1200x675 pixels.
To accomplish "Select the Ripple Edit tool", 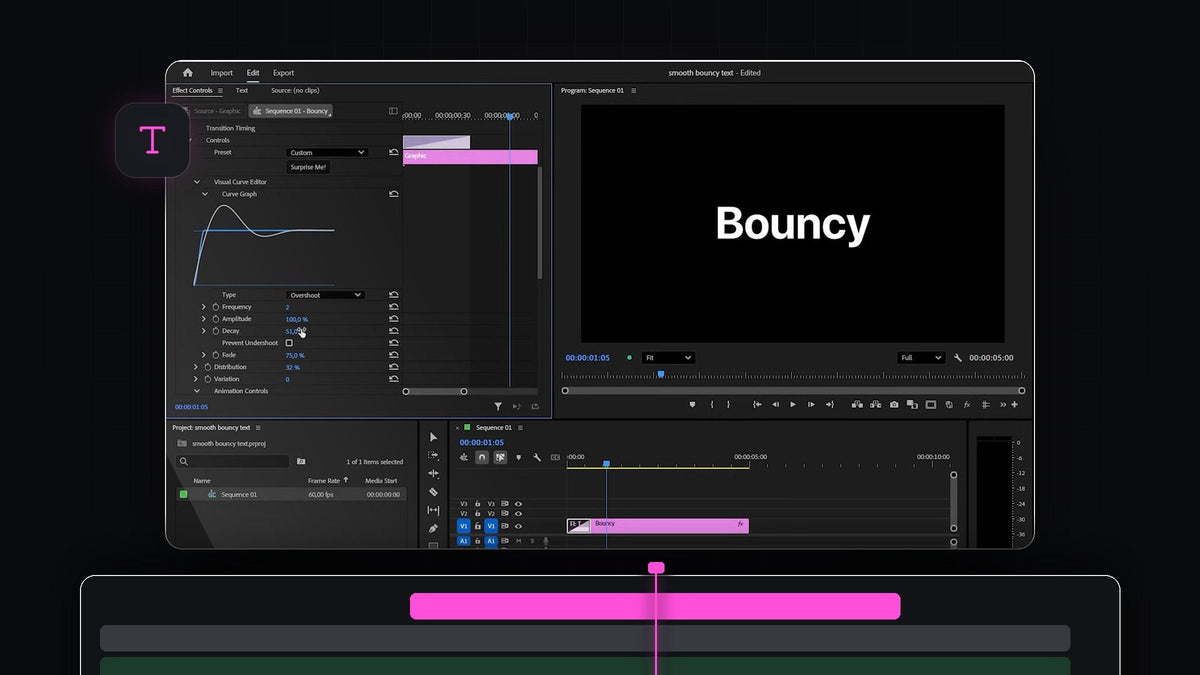I will [433, 473].
